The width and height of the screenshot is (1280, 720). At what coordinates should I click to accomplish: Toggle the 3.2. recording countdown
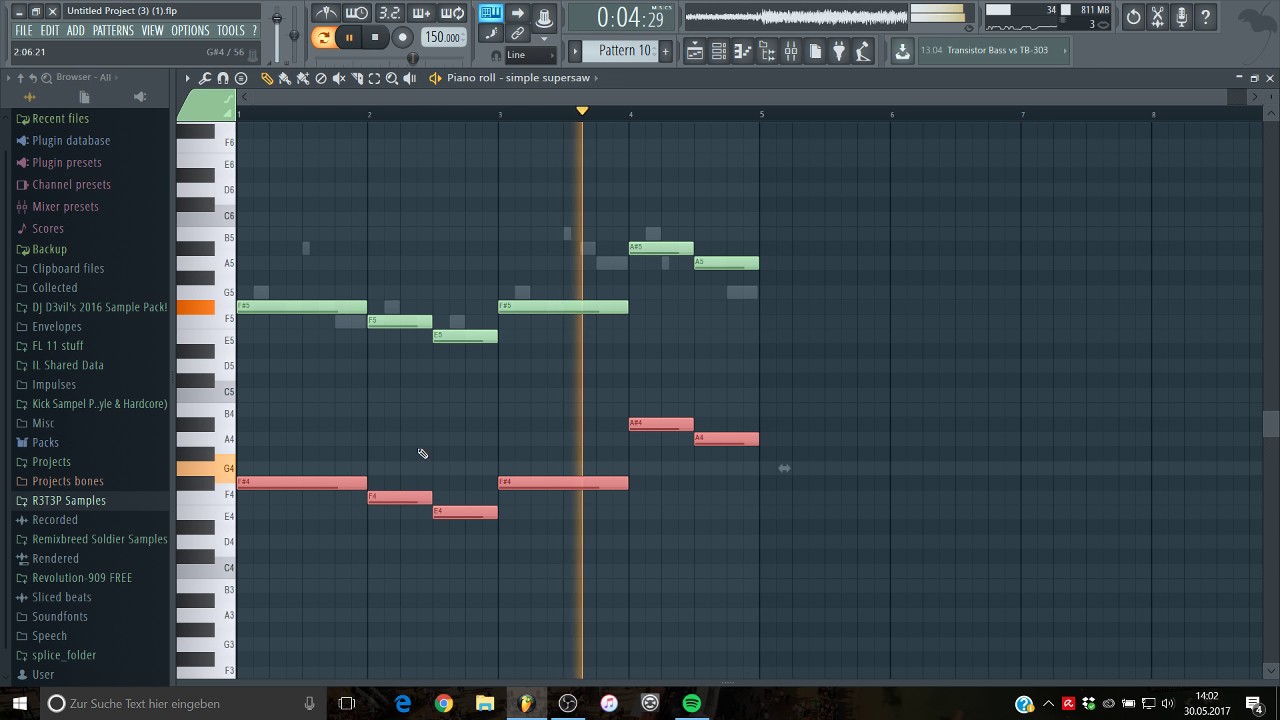[x=389, y=13]
